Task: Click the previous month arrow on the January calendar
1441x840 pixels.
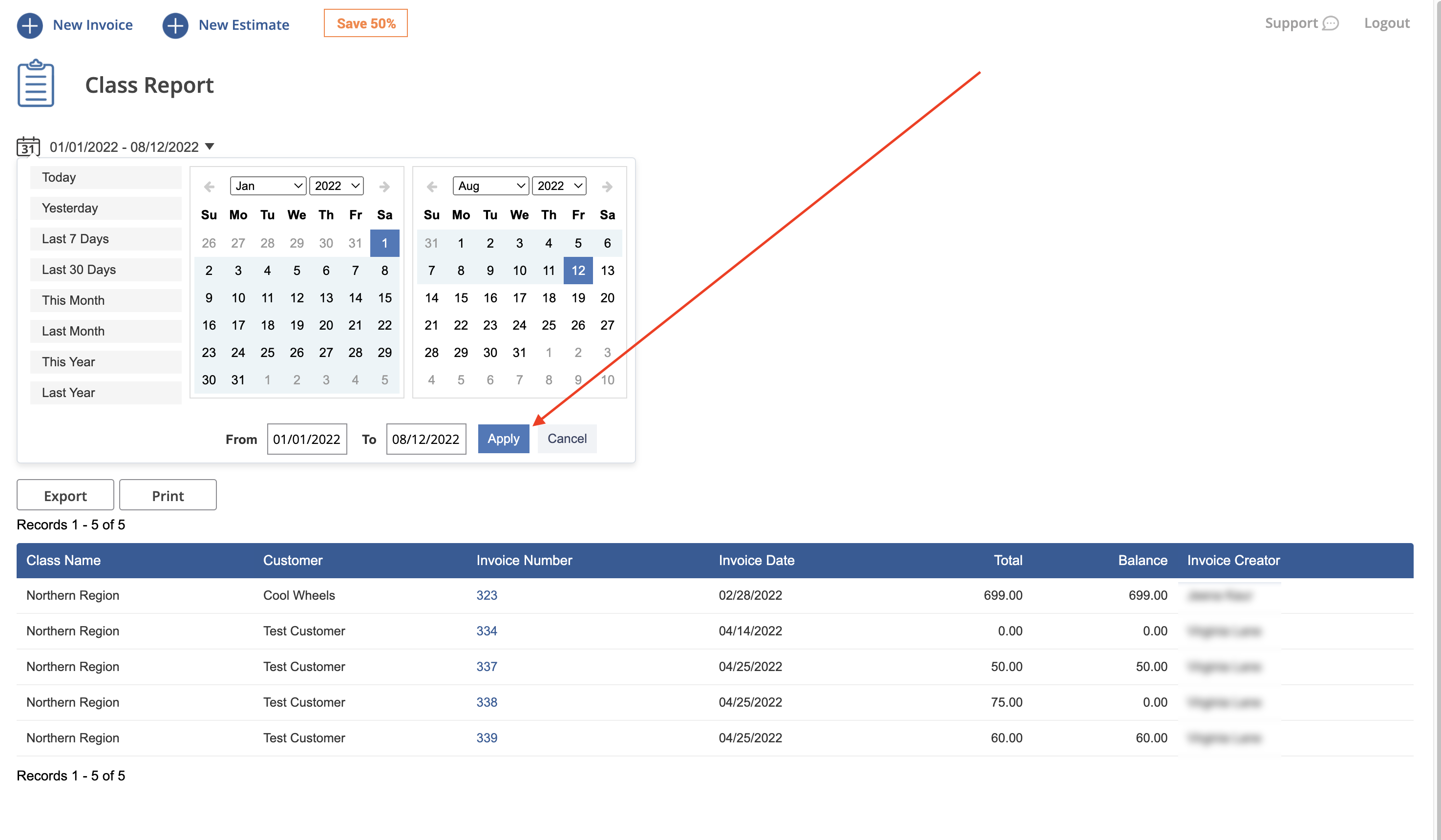Action: [x=209, y=186]
